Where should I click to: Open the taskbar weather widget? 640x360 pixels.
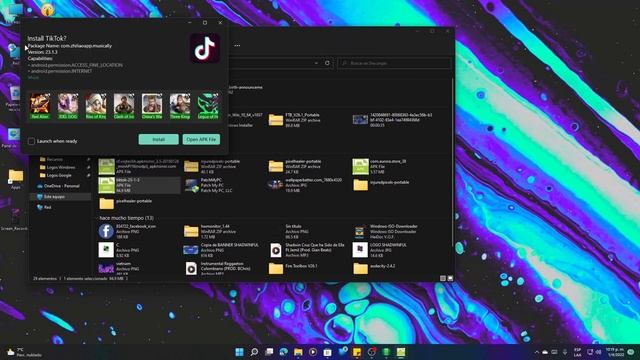point(24,352)
